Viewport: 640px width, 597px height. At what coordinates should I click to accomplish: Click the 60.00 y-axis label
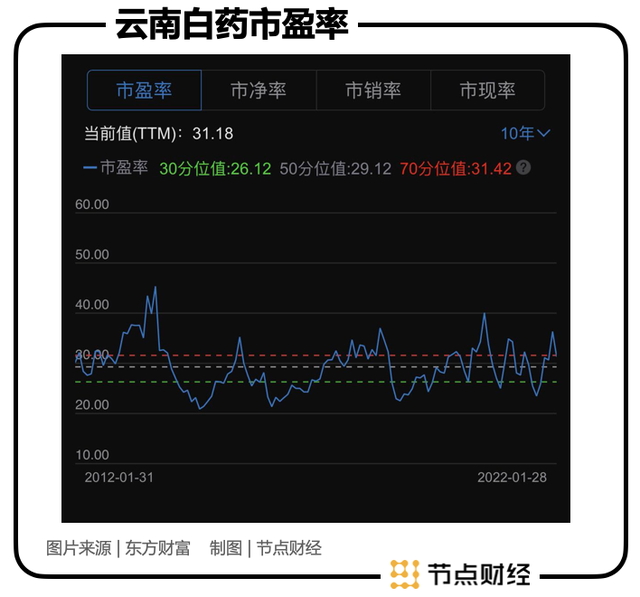tap(92, 204)
